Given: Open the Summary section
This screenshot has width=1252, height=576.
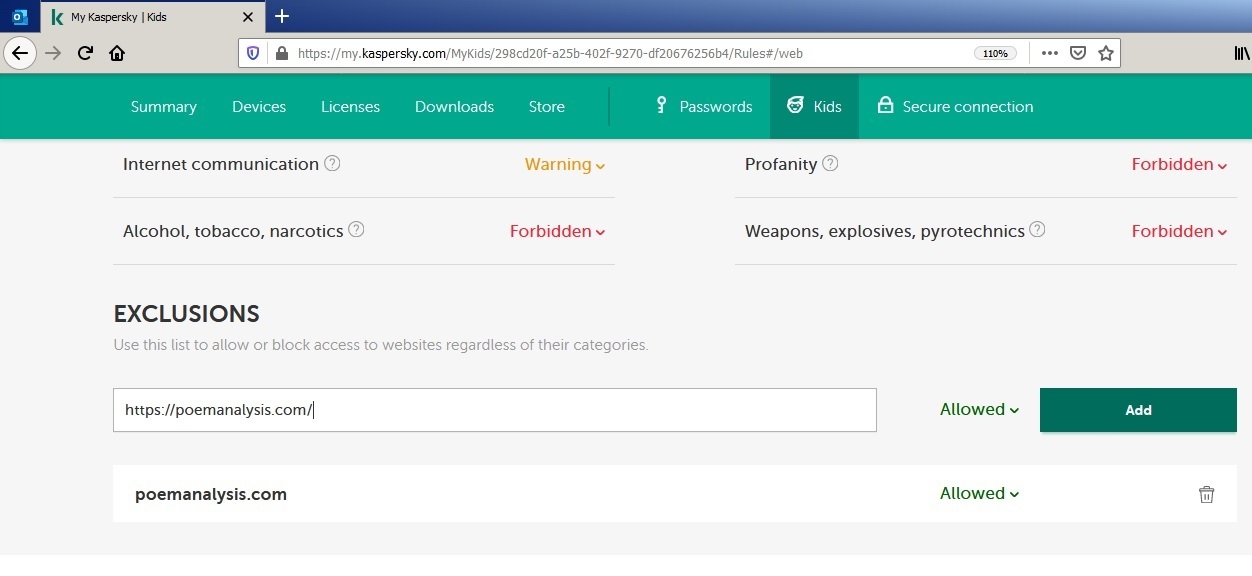Looking at the screenshot, I should point(164,107).
